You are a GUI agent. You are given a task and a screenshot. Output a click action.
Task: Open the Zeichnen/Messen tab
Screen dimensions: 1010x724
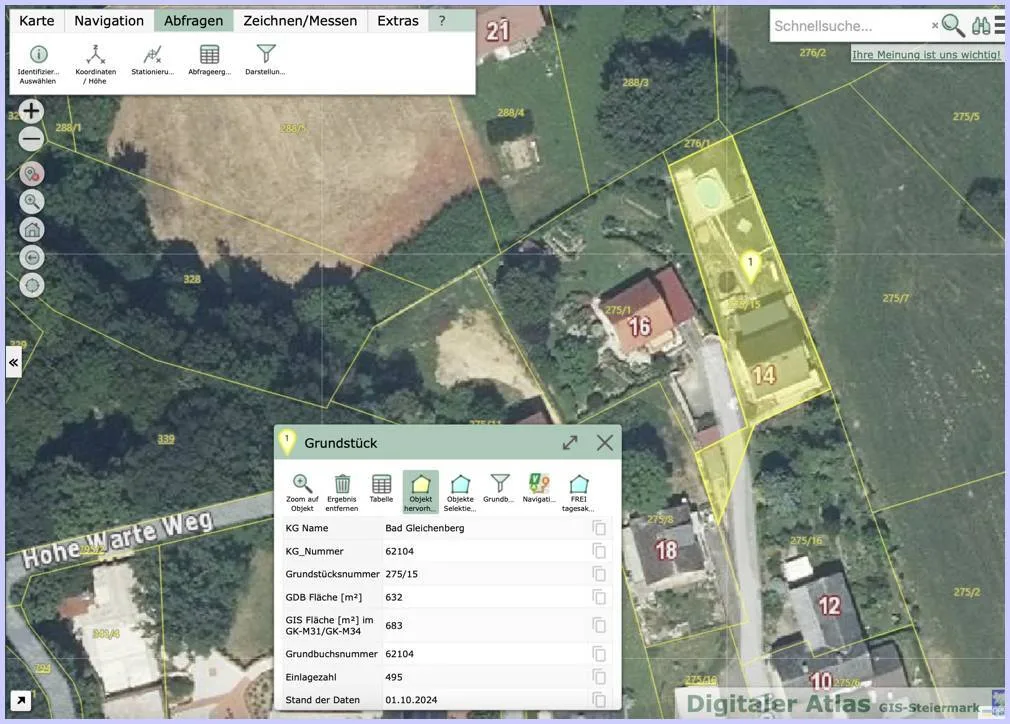point(300,21)
